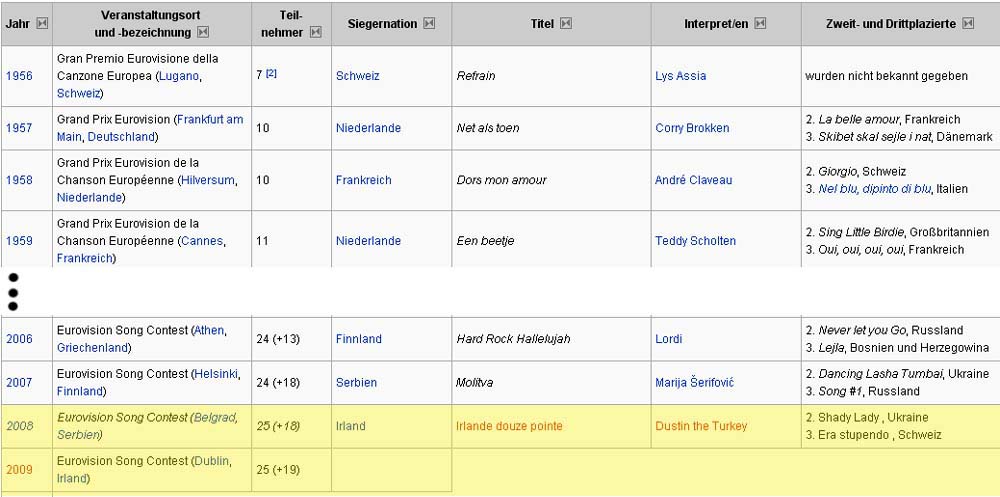
Task: Click sort icon beside Siegernation header
Action: point(429,24)
